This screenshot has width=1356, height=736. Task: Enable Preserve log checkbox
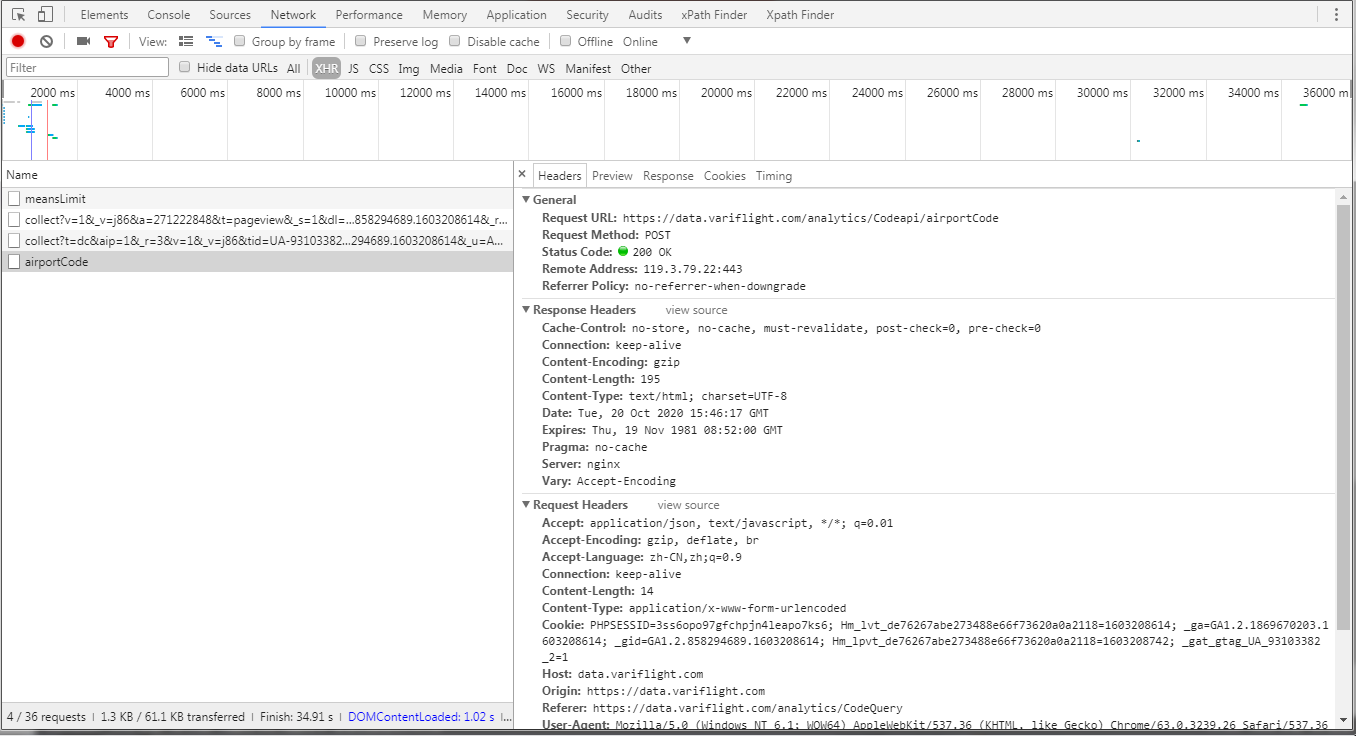point(361,41)
